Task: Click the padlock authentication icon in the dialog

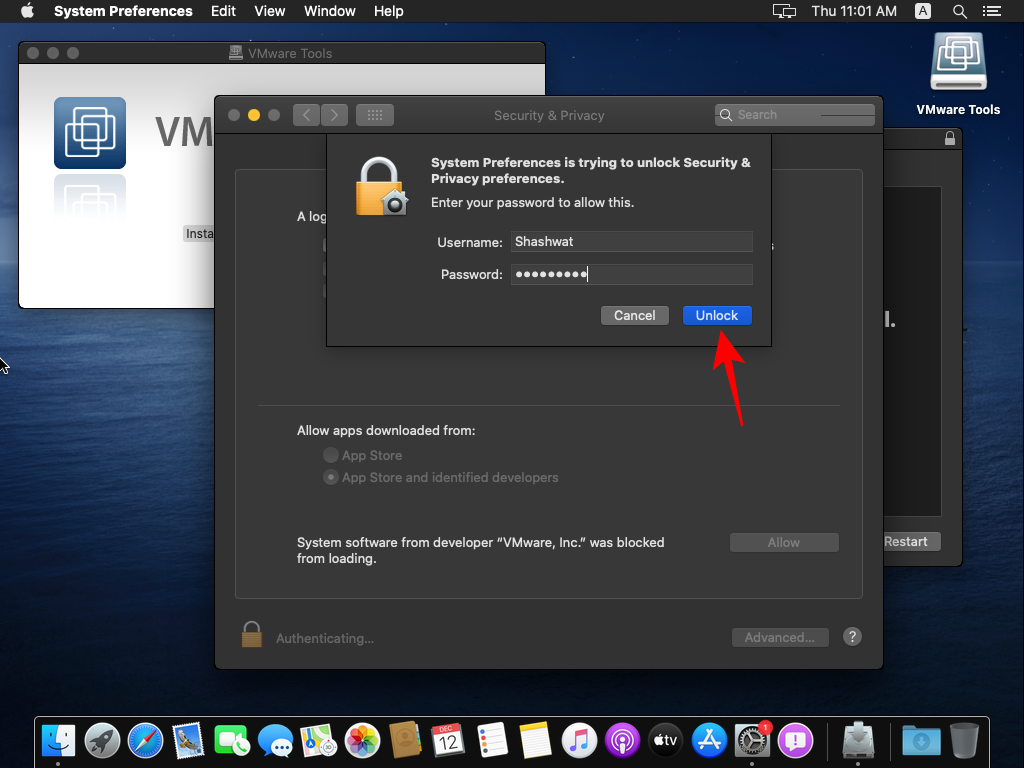Action: point(381,186)
